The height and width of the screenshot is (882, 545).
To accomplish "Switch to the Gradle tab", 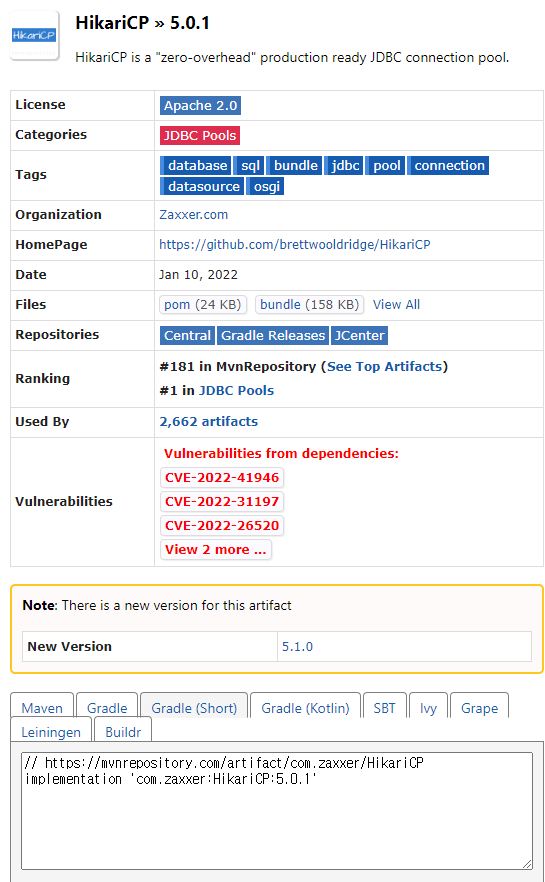I will pos(107,708).
